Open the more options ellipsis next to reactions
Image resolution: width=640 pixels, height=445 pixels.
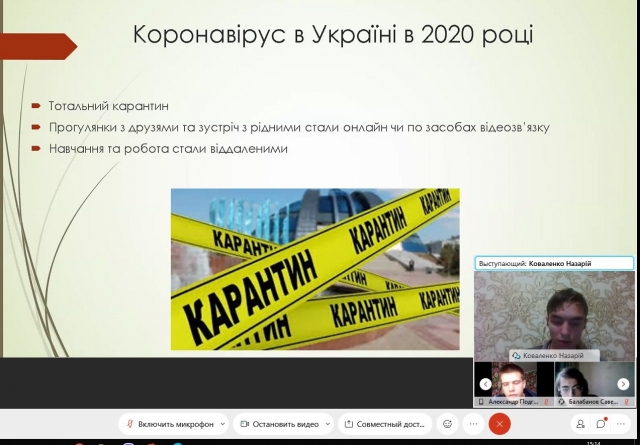473,424
